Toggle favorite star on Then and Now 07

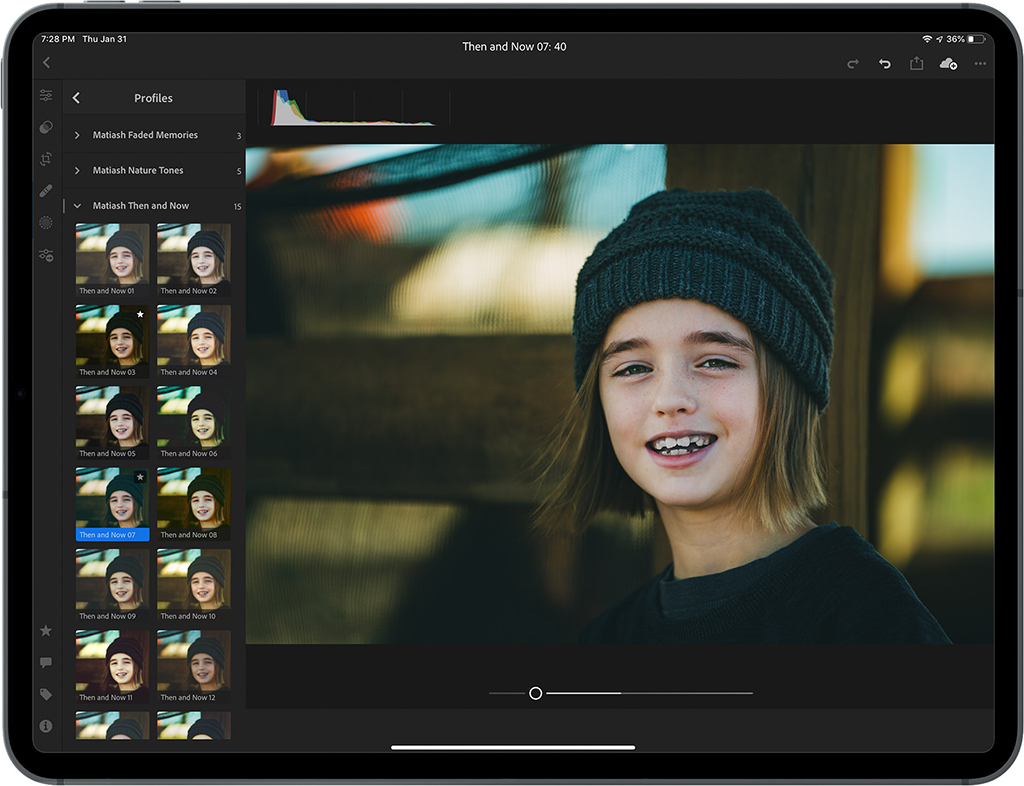point(140,477)
